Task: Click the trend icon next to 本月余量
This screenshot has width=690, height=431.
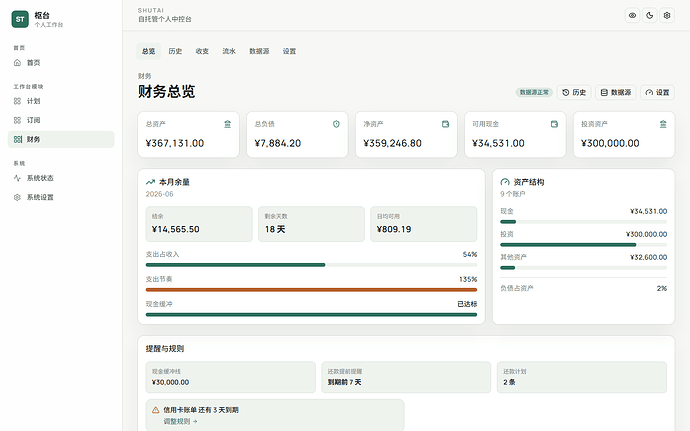Action: (x=150, y=182)
